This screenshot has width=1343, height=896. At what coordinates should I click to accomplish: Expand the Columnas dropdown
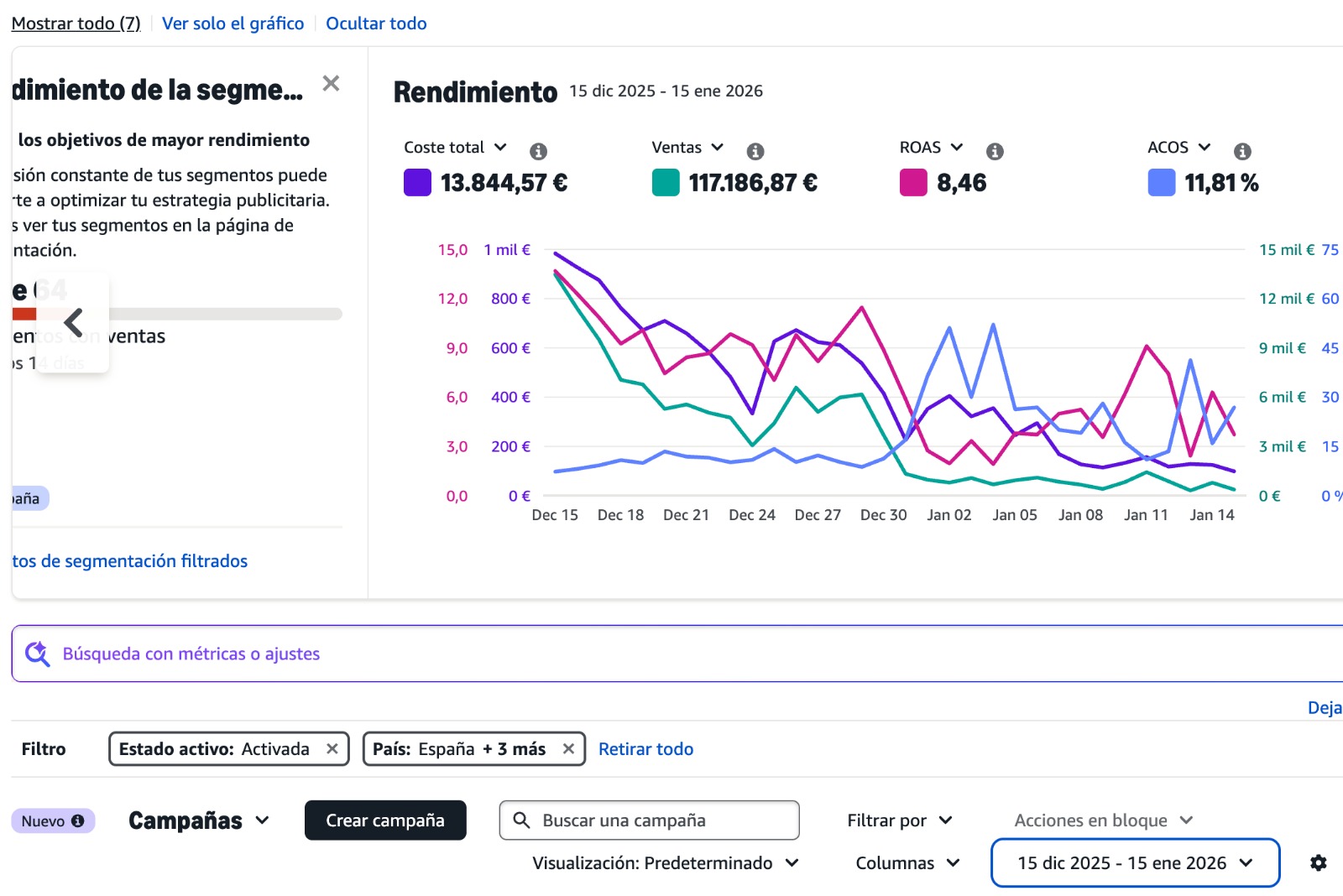pos(907,863)
